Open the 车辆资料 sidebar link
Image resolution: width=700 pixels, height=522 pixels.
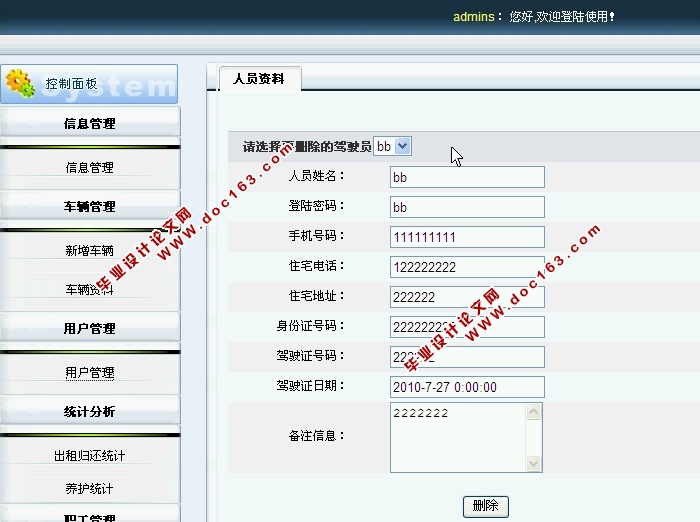[90, 289]
